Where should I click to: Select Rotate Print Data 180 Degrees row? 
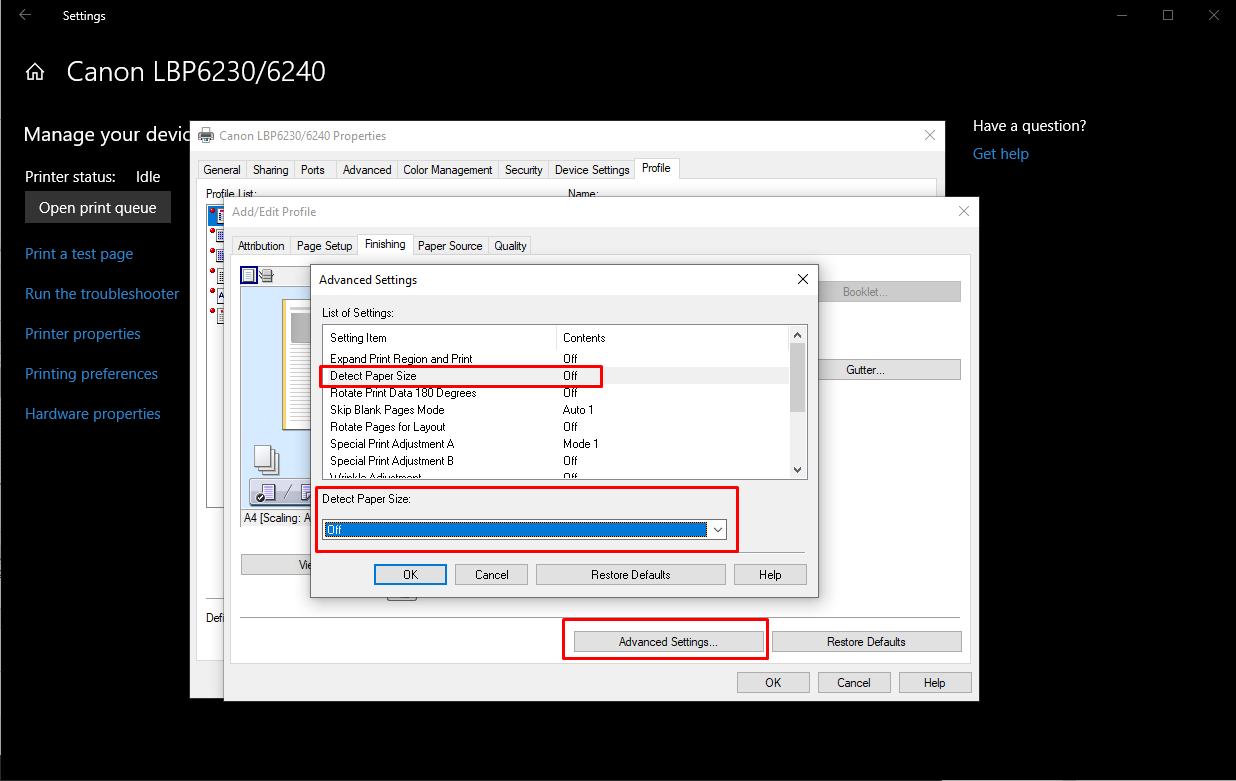click(556, 393)
